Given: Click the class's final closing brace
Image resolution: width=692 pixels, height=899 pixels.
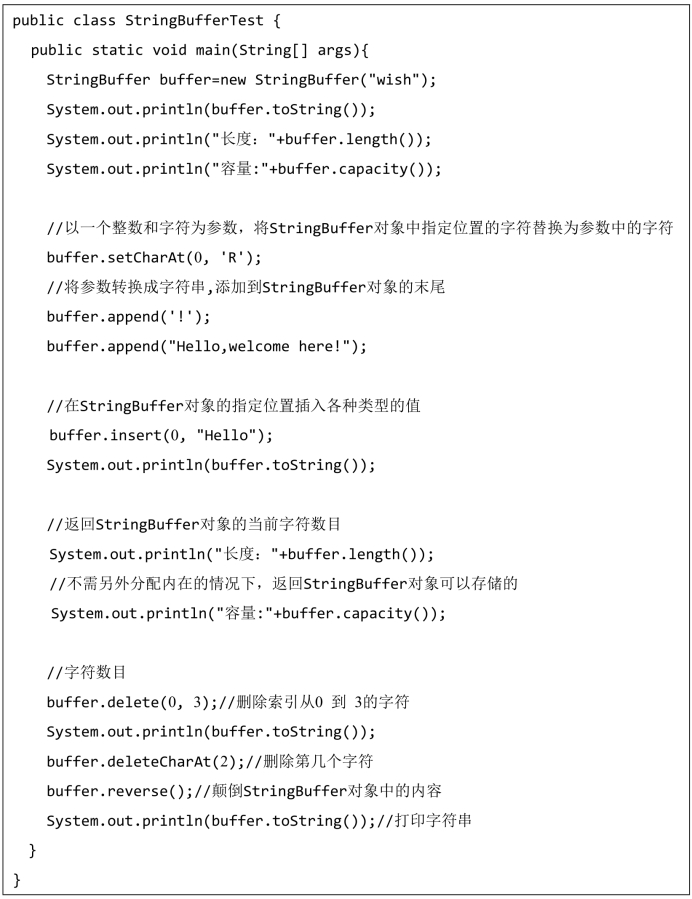Looking at the screenshot, I should [17, 880].
